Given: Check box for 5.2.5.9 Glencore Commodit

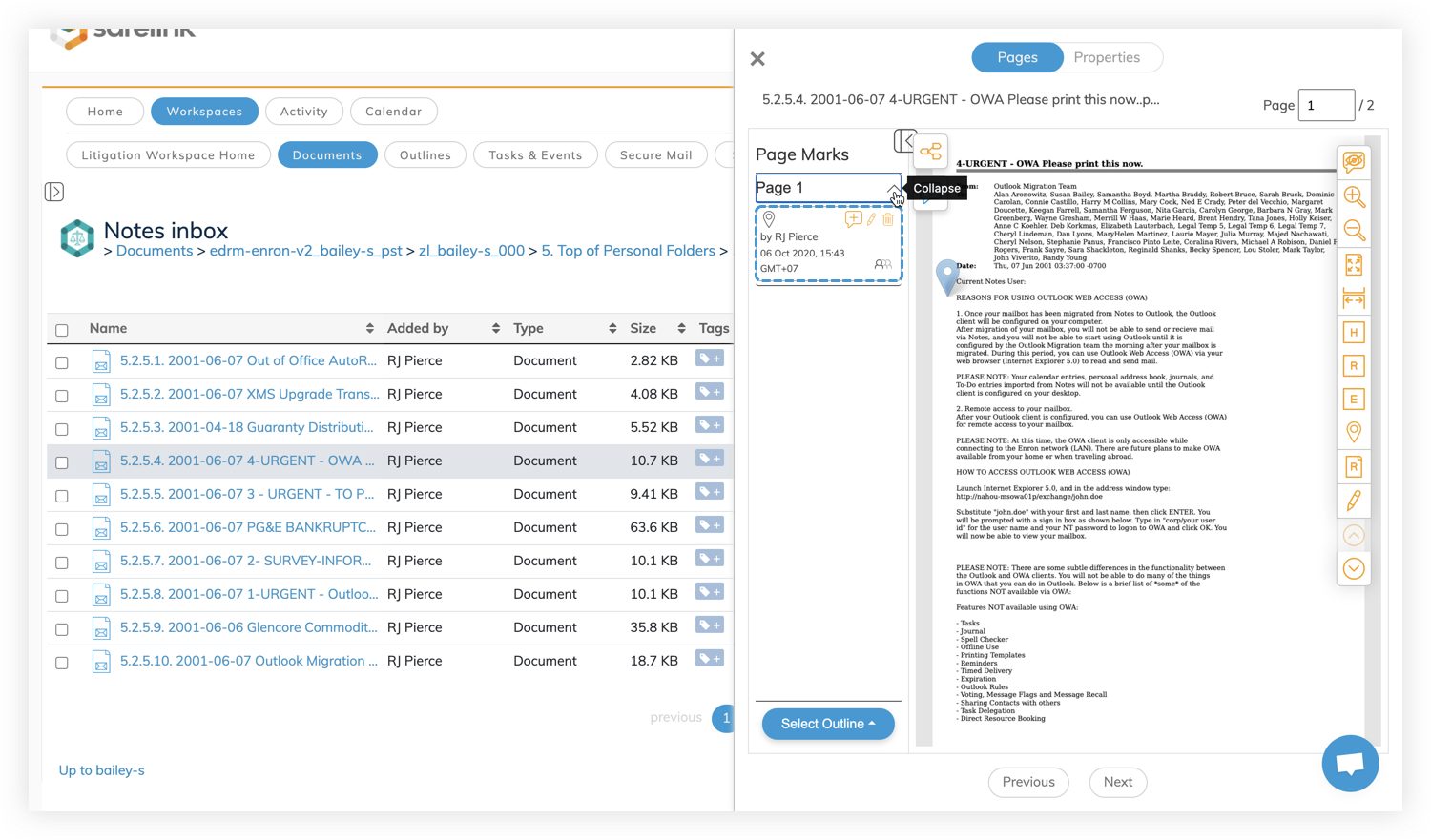Looking at the screenshot, I should click(x=62, y=629).
